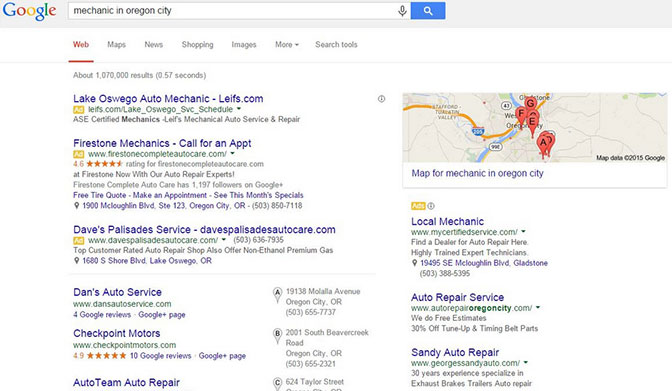Click the search box containing mechanic in oregon city
Image resolution: width=672 pixels, height=391 pixels.
[x=239, y=11]
